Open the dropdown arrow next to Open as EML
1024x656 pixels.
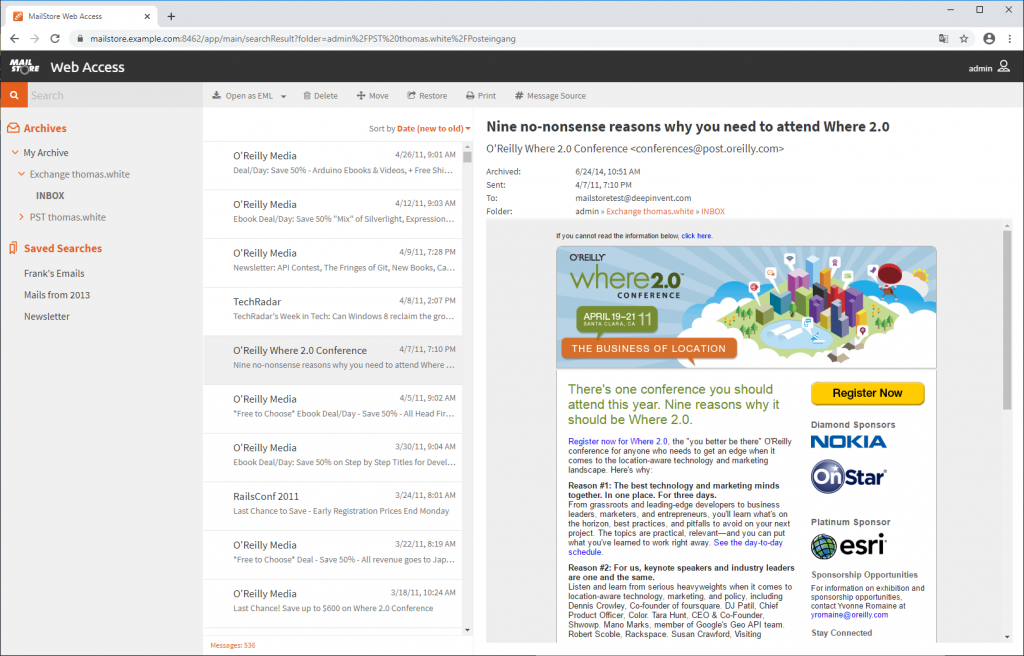click(283, 95)
